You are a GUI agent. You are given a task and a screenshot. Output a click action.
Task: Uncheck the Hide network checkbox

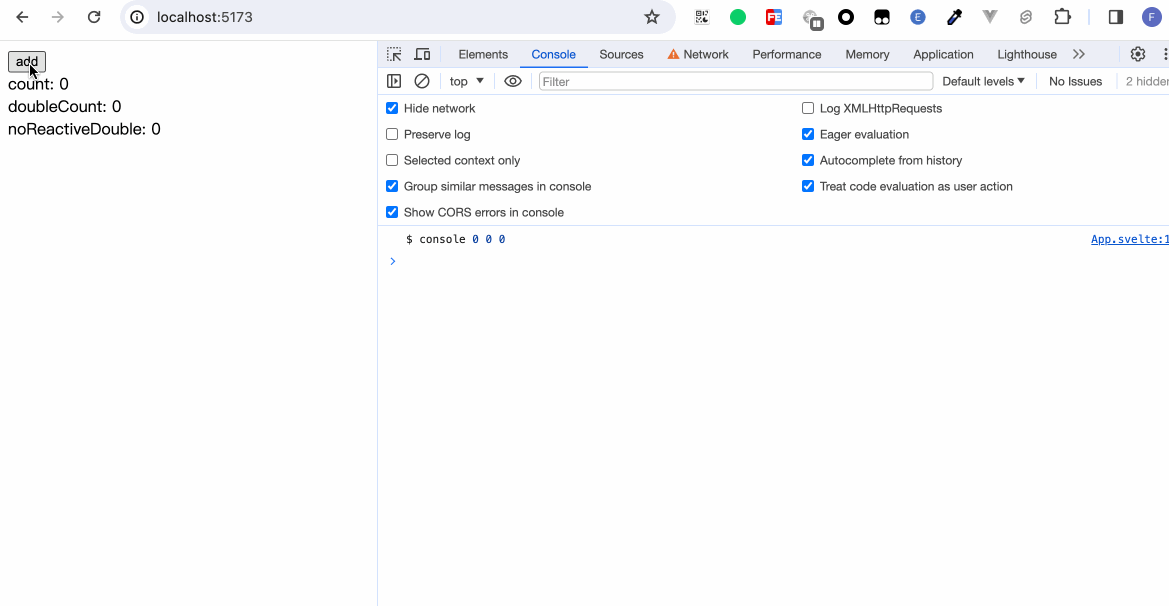click(392, 108)
